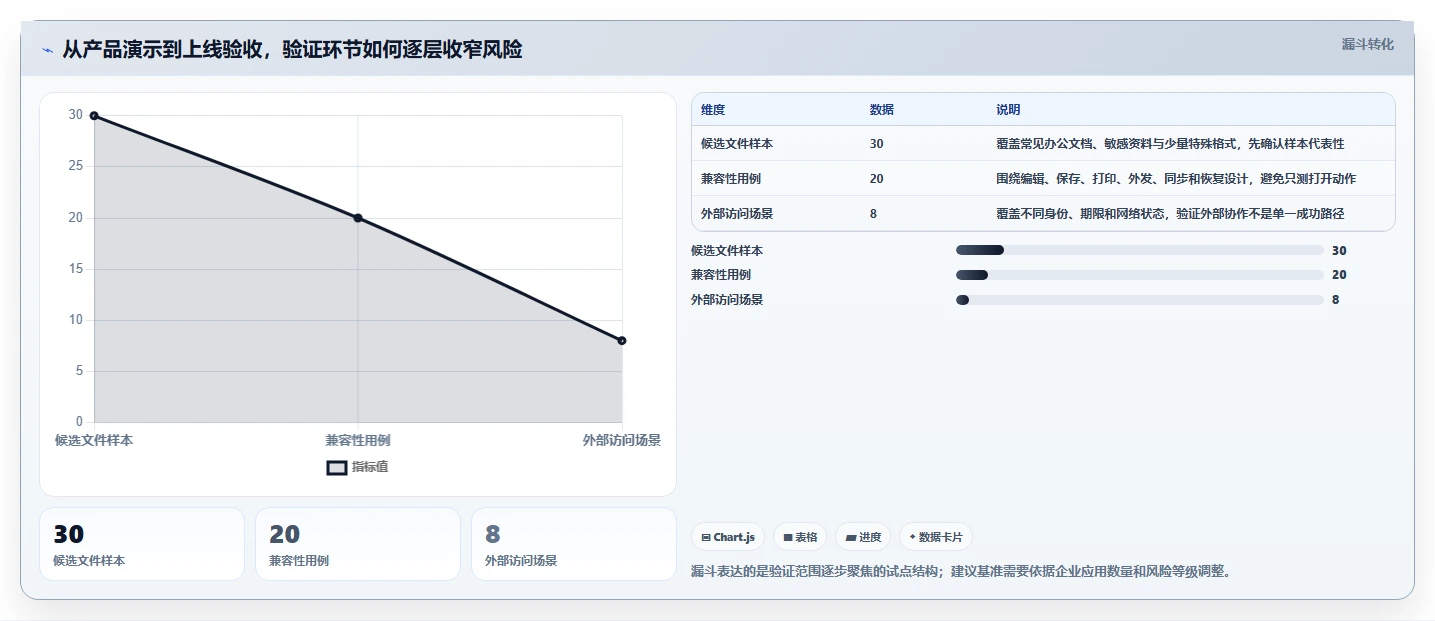Click the table value 20
Image resolution: width=1435 pixels, height=621 pixels.
click(x=877, y=179)
